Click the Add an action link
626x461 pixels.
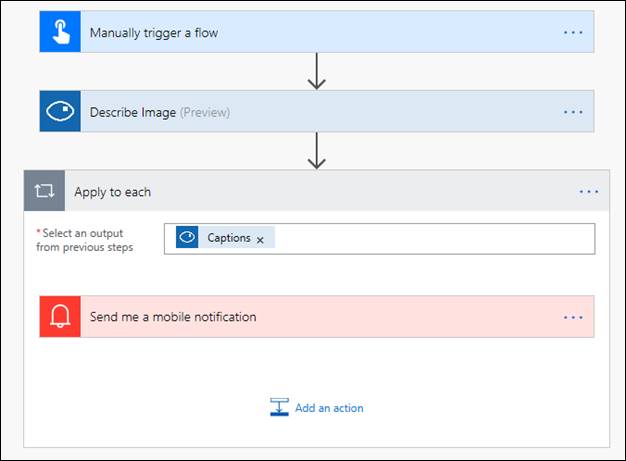[x=329, y=408]
